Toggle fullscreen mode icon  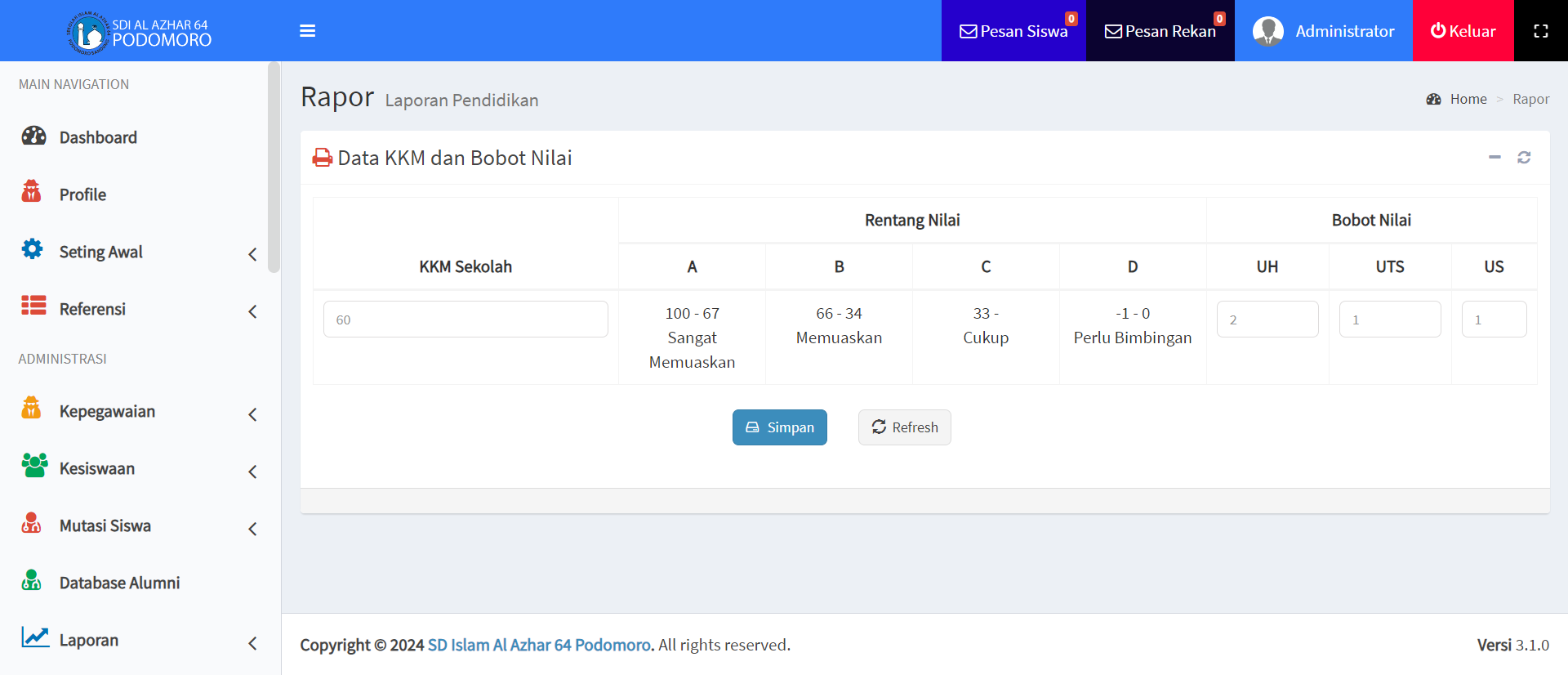tap(1540, 31)
